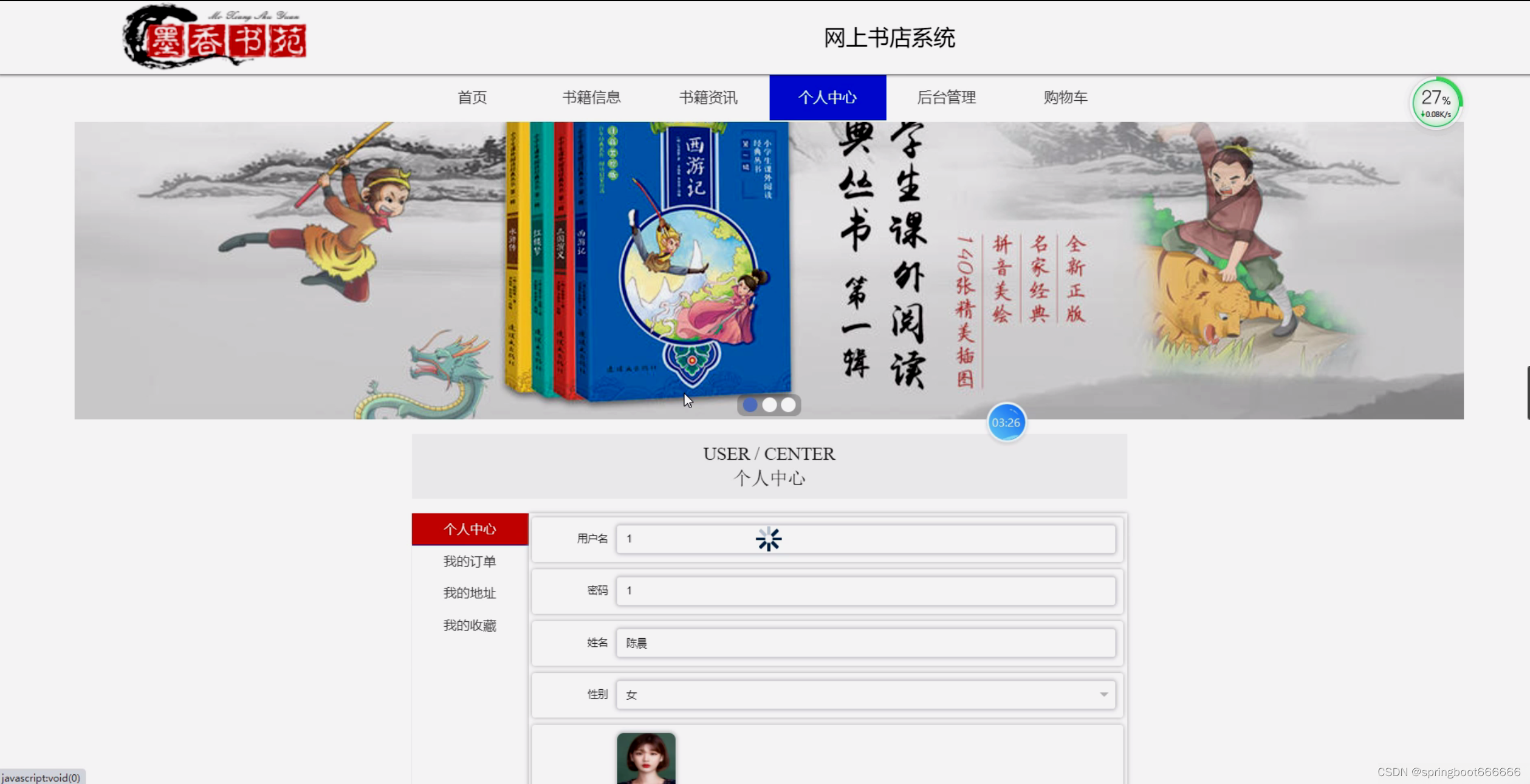Screen dimensions: 1530x784
Task: Click the user avatar photo thumbnail
Action: click(646, 758)
